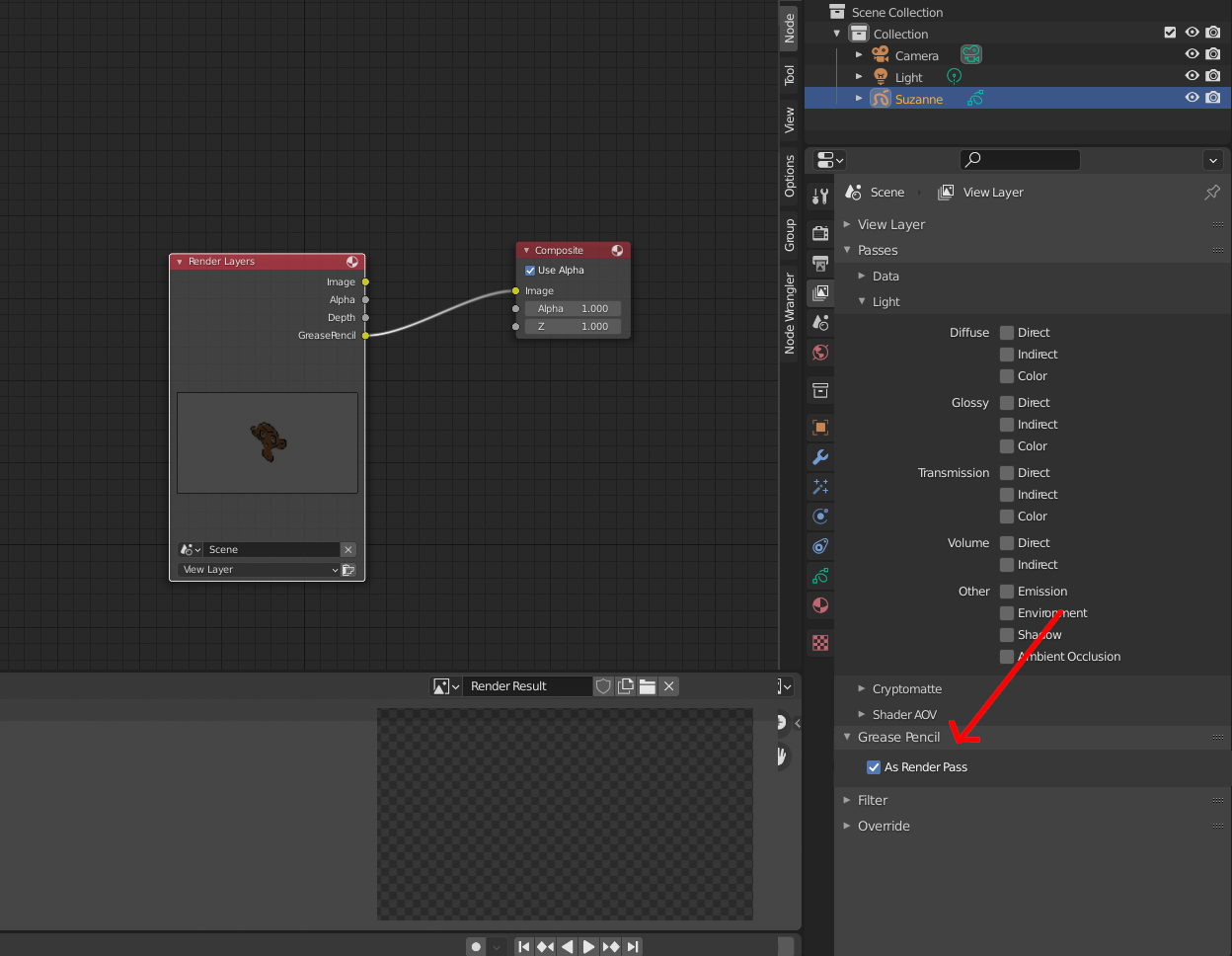
Task: Enable Glossy Indirect pass checkbox
Action: click(1007, 425)
